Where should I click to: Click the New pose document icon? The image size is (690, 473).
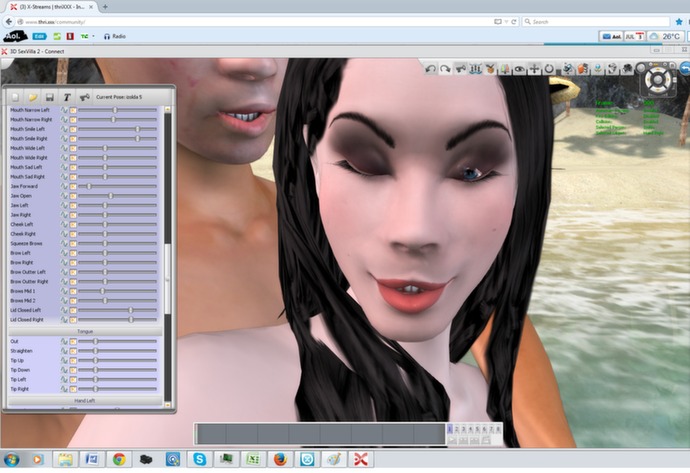pos(15,97)
